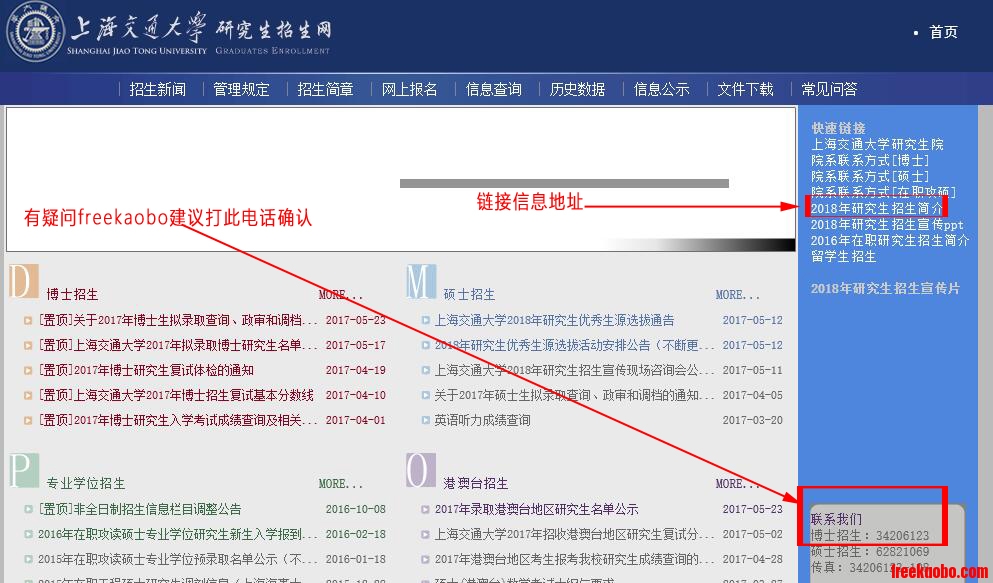Open 院系联系方式[在职攻硕] quick link
Viewport: 993px width, 583px height.
point(883,191)
